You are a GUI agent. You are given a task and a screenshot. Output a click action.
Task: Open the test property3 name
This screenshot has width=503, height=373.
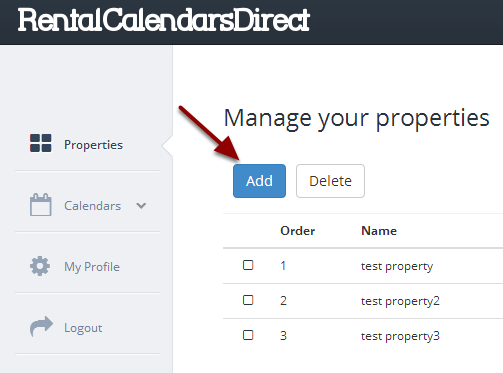tap(400, 336)
